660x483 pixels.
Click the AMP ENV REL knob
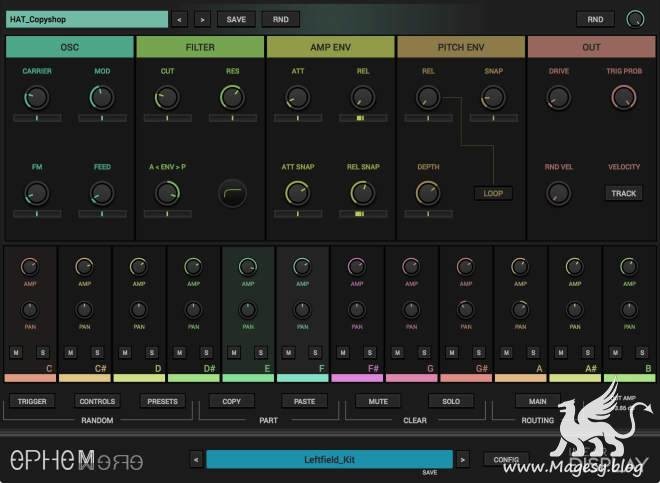point(363,97)
